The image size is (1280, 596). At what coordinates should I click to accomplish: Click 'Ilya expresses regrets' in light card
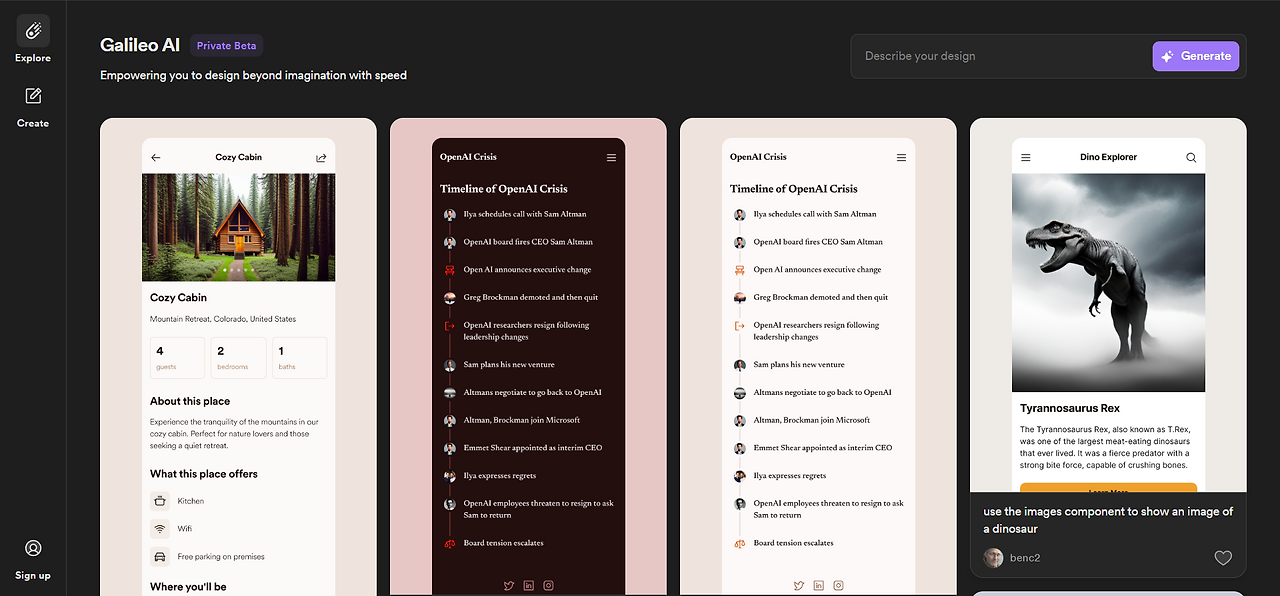point(790,476)
